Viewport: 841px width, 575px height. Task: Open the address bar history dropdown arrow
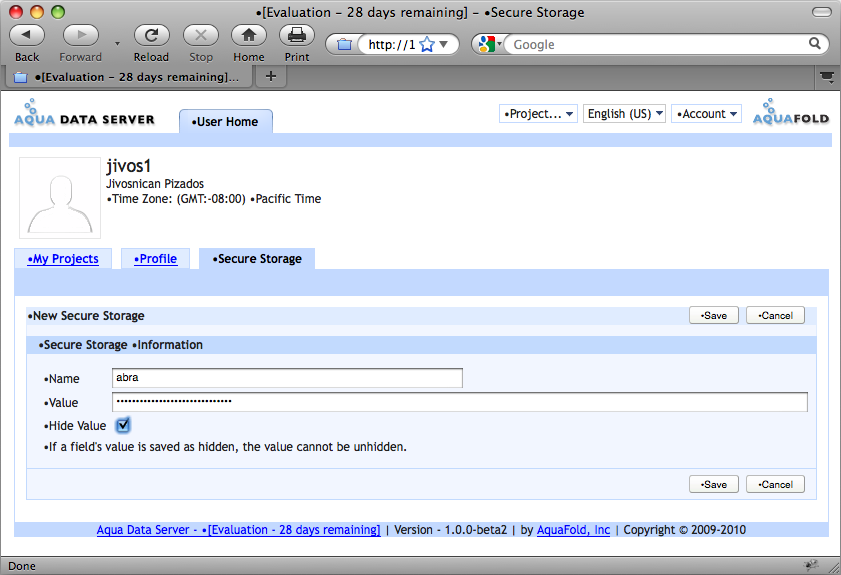coord(444,45)
